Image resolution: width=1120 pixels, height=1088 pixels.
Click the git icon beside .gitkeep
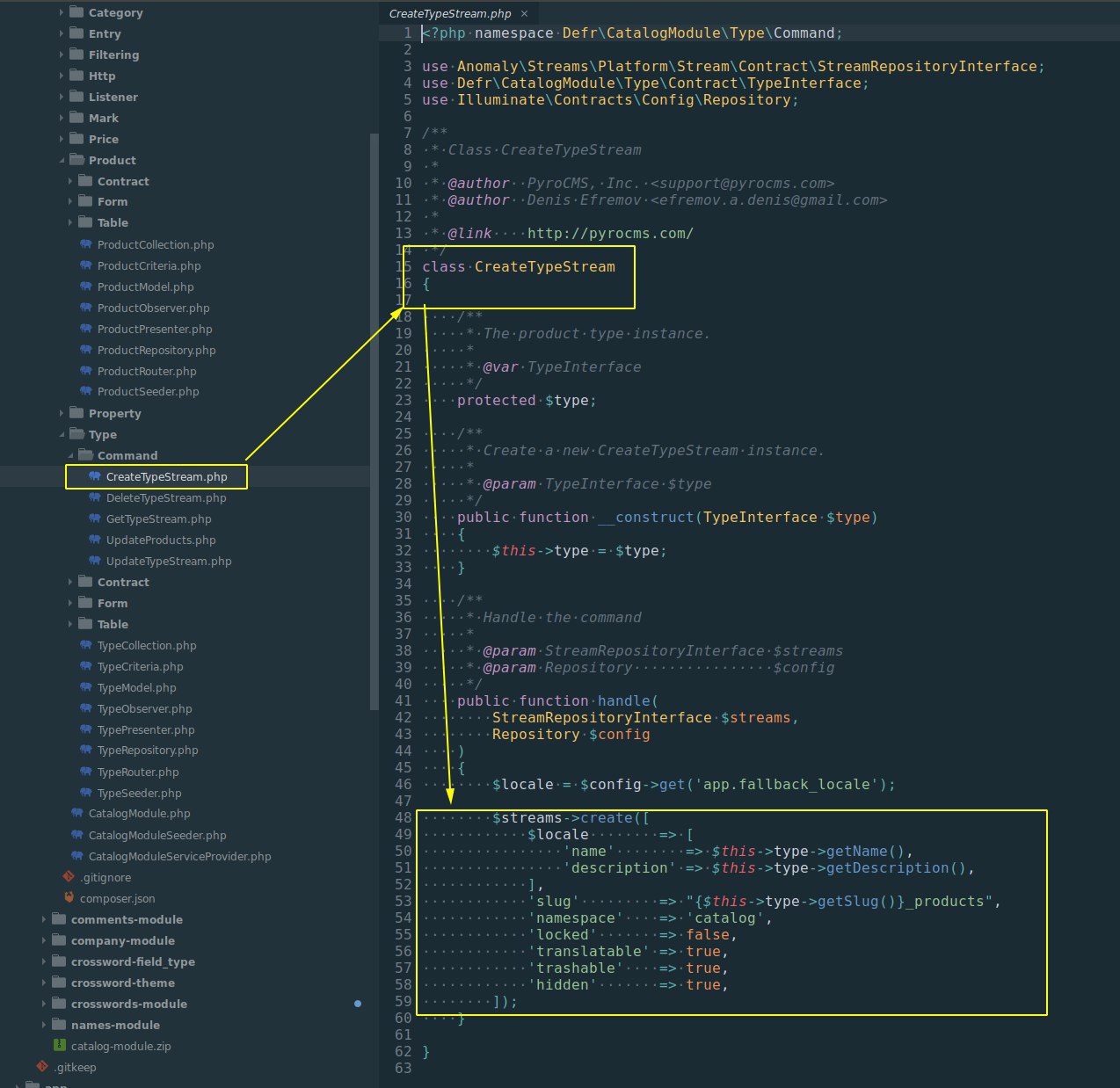click(42, 1067)
